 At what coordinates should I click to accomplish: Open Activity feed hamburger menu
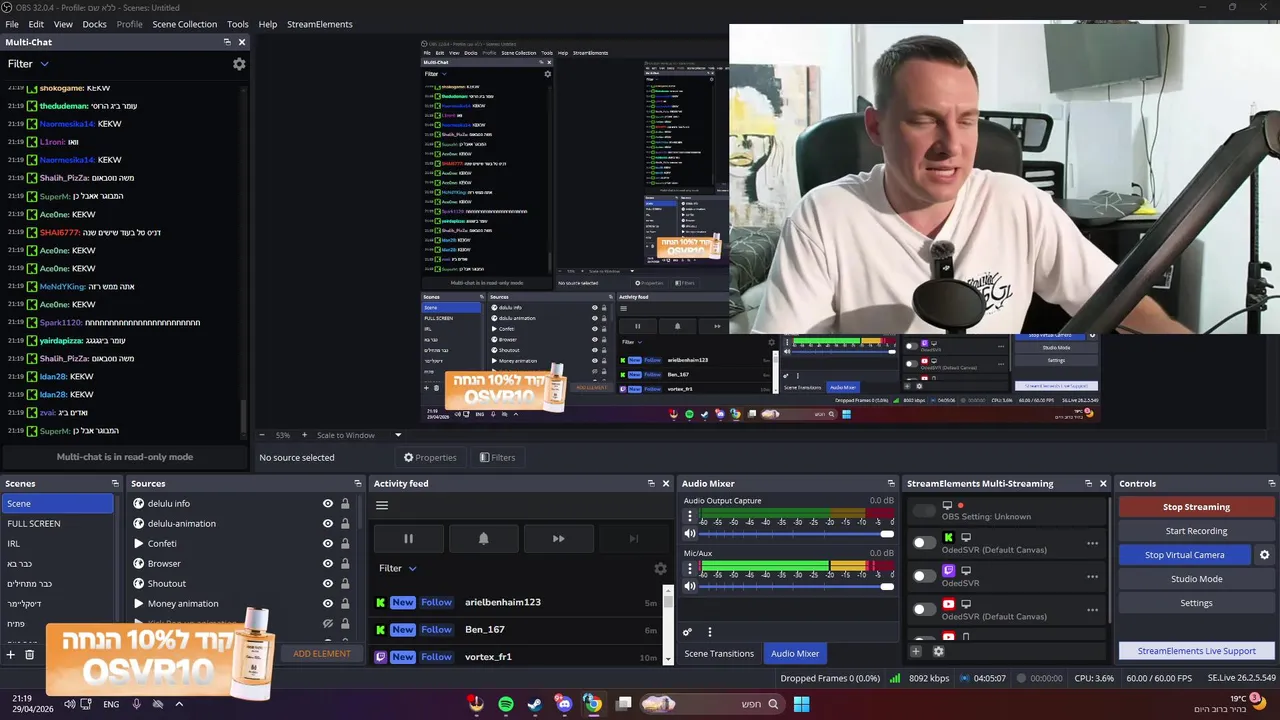382,505
